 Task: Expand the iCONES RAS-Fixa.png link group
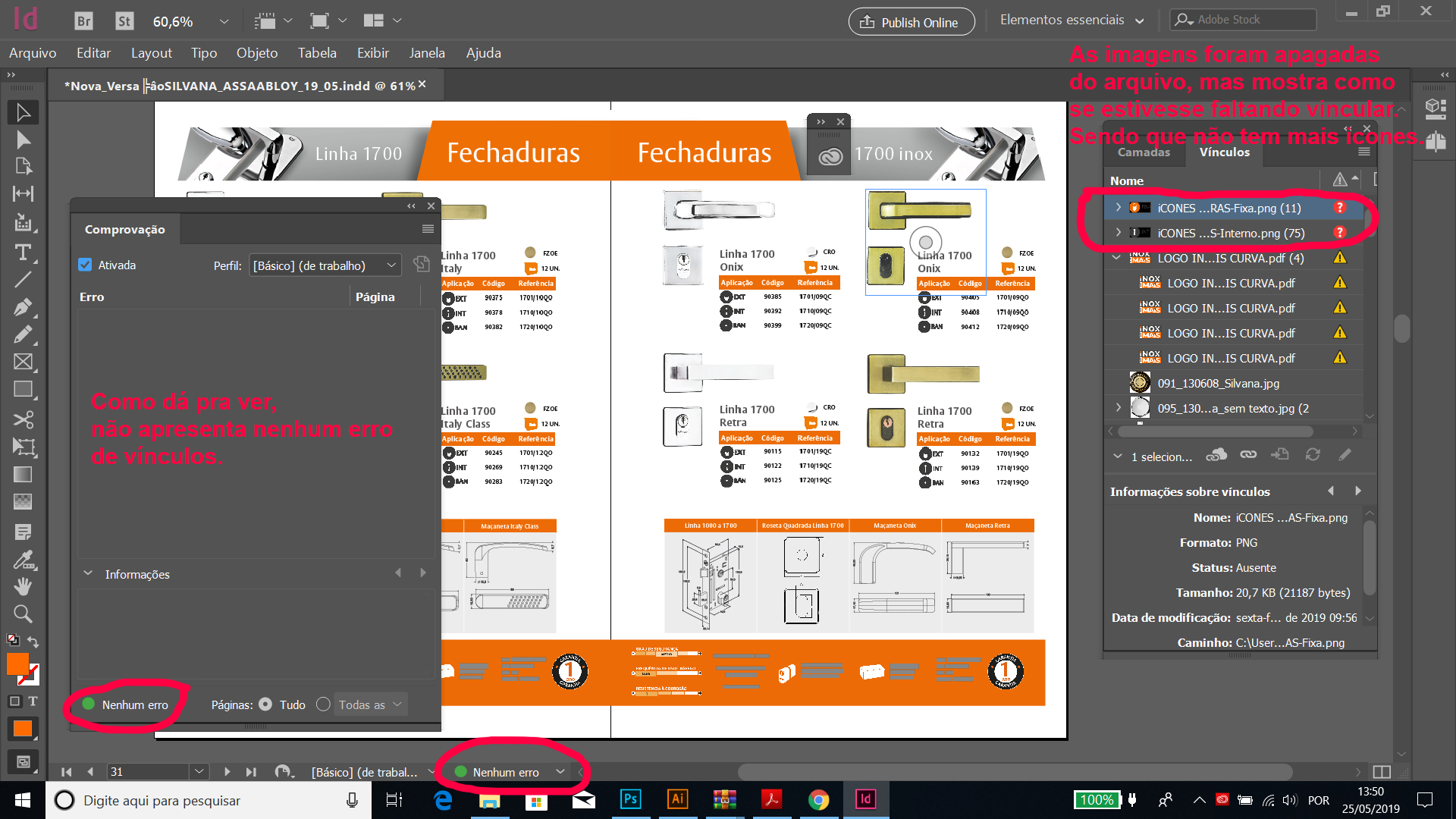click(x=1118, y=208)
